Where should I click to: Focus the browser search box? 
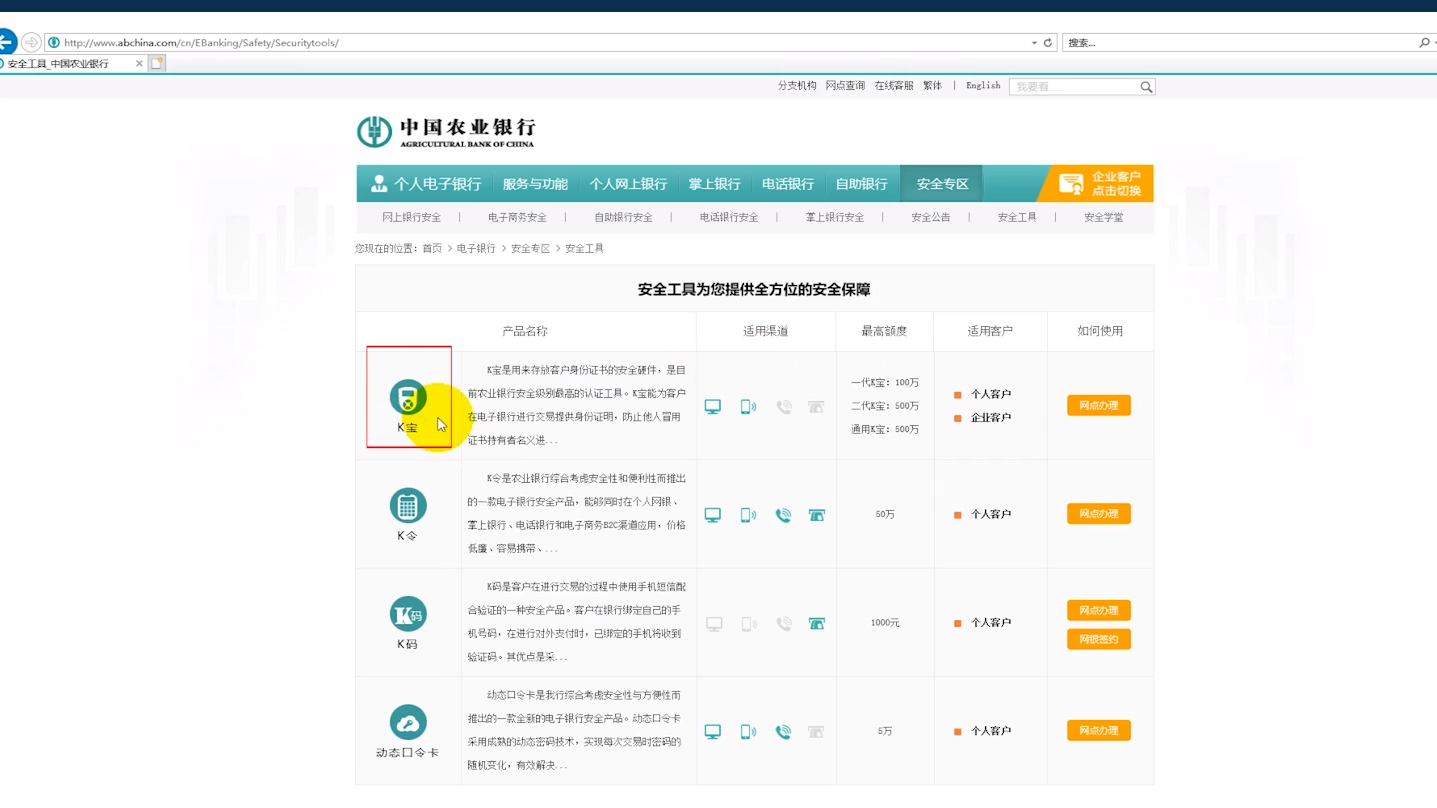tap(1240, 42)
